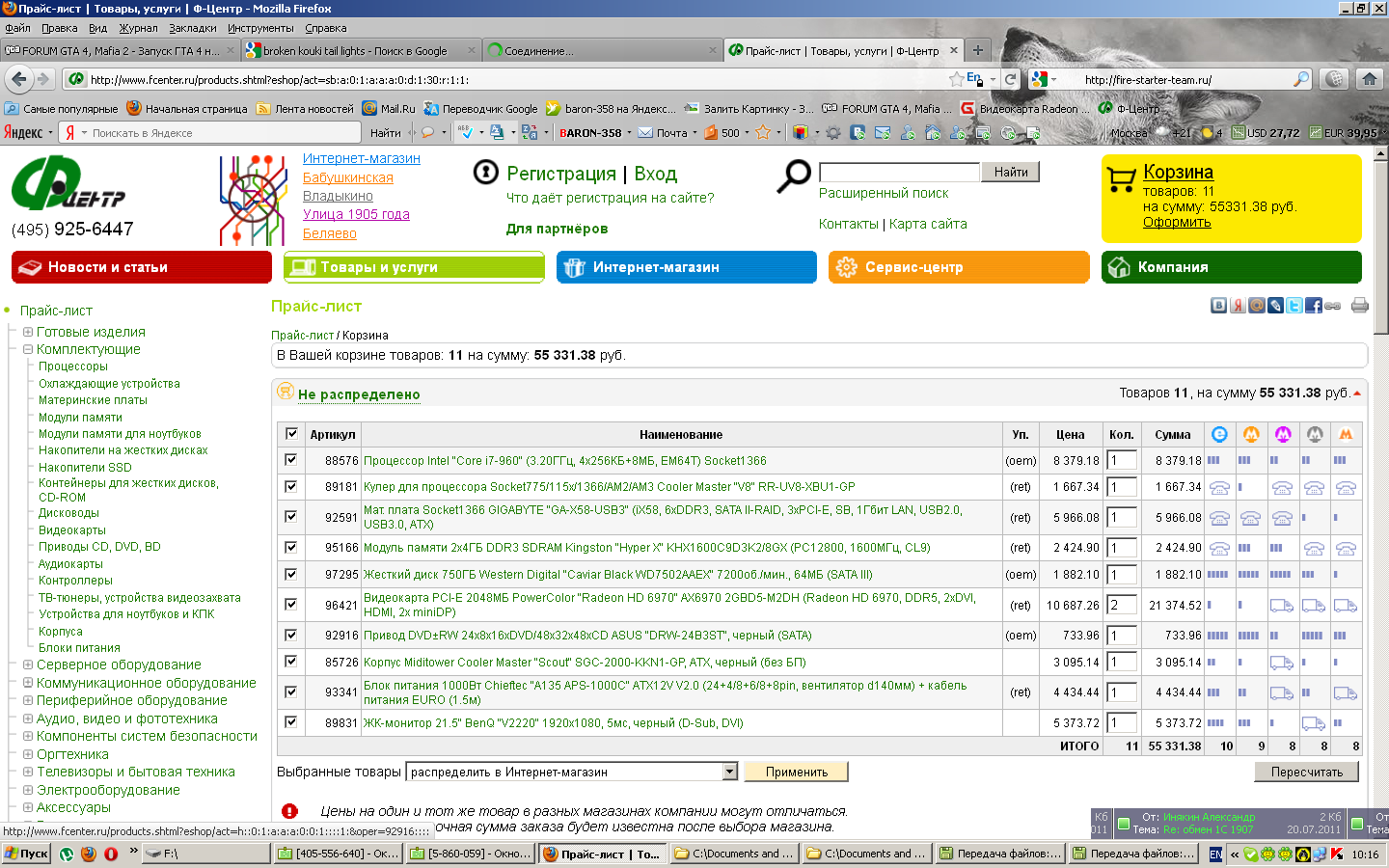The width and height of the screenshot is (1389, 868).
Task: Click the shopping cart icon in the yellow box
Action: pyautogui.click(x=1122, y=179)
